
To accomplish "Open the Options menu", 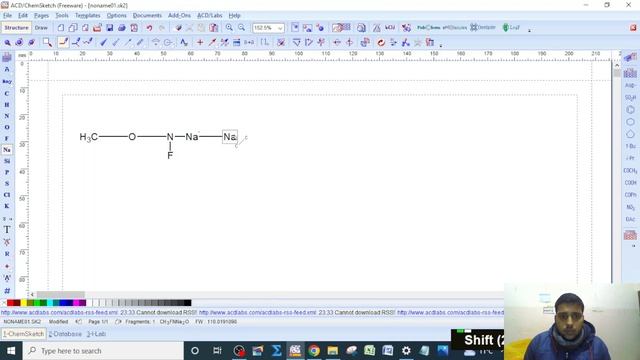I will coord(117,16).
